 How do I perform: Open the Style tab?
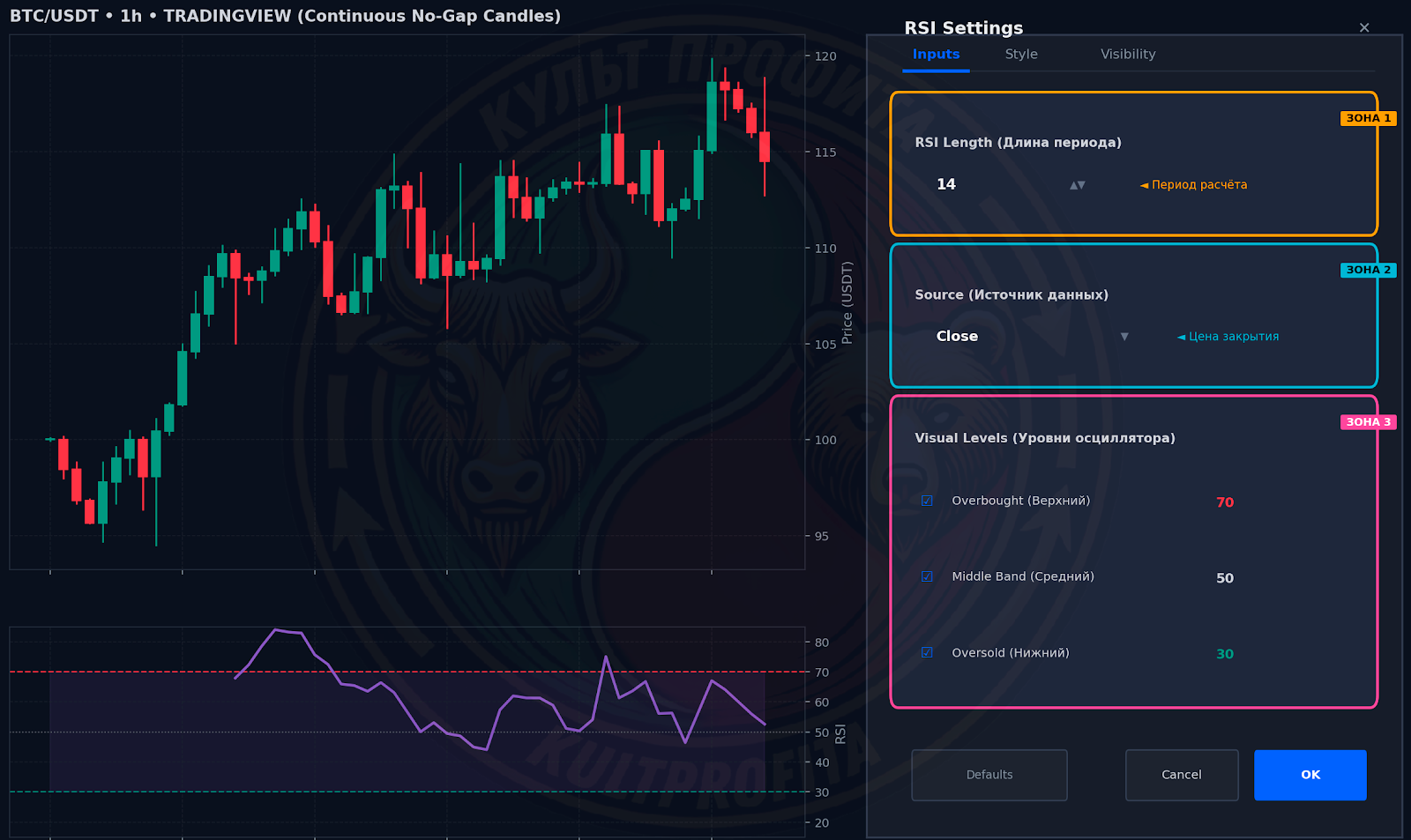1021,55
